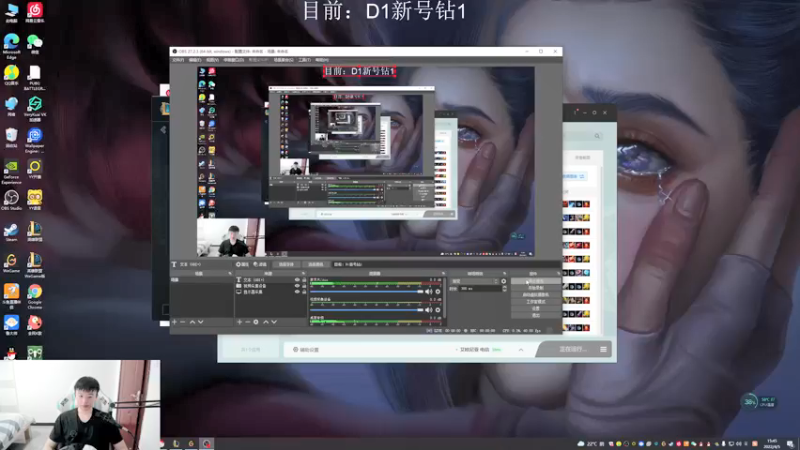Remove the selected scene with the minus icon
Viewport: 800px width, 450px height.
(183, 322)
